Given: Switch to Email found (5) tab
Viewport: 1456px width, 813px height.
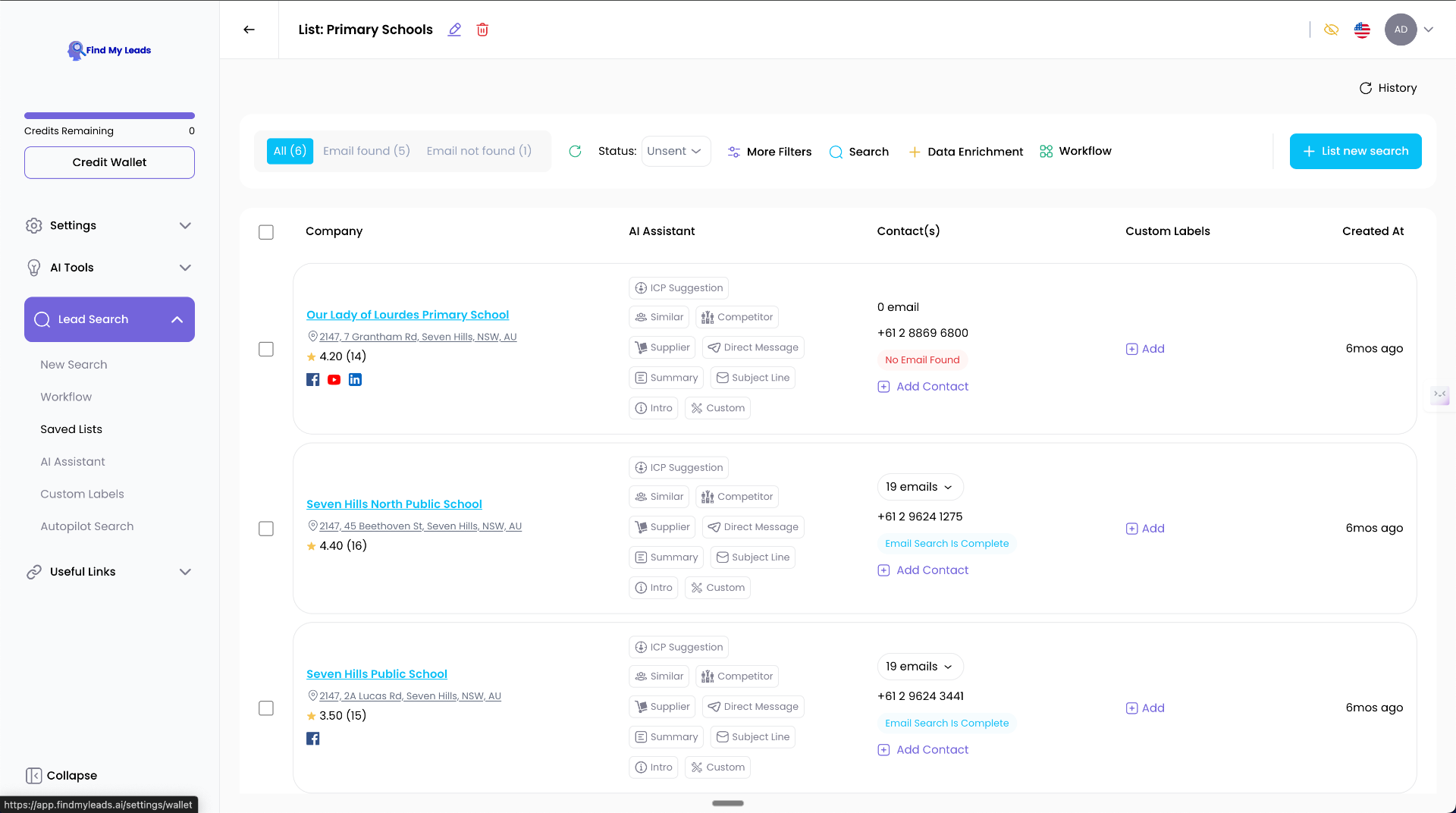Looking at the screenshot, I should coord(366,151).
